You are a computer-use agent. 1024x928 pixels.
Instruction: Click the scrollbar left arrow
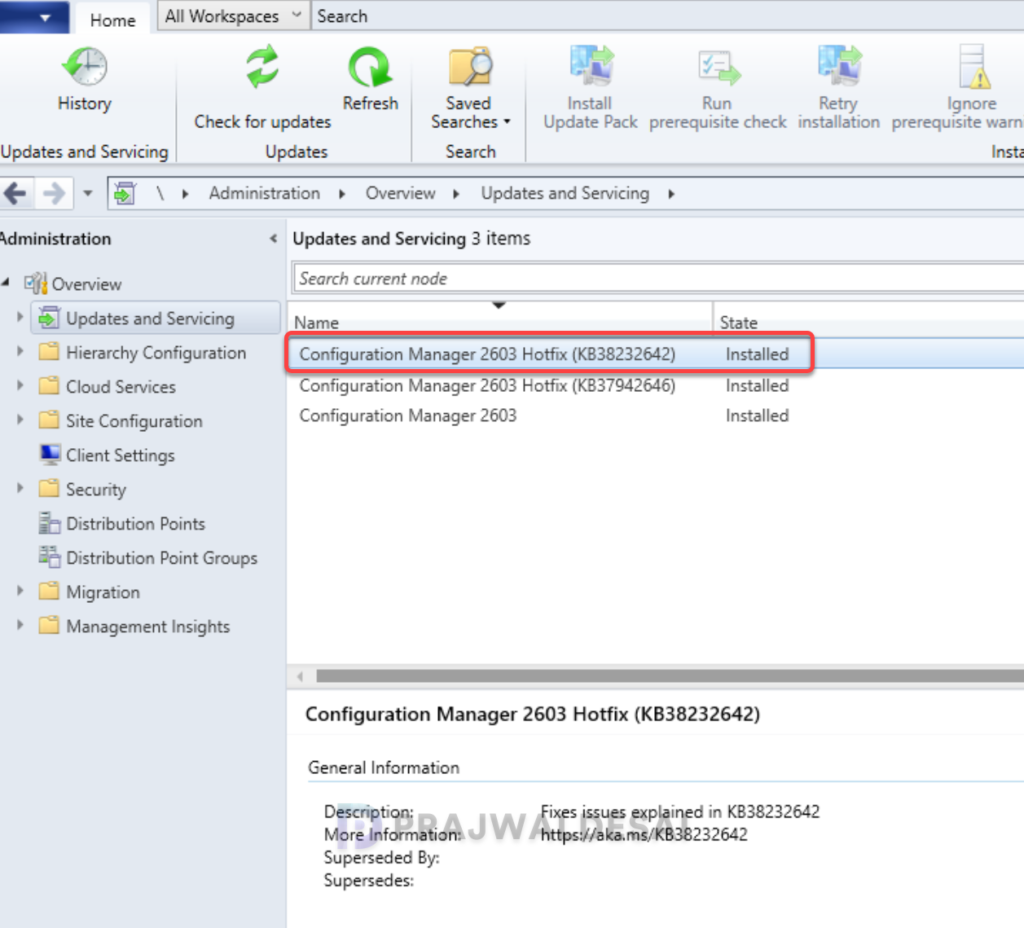(x=300, y=676)
